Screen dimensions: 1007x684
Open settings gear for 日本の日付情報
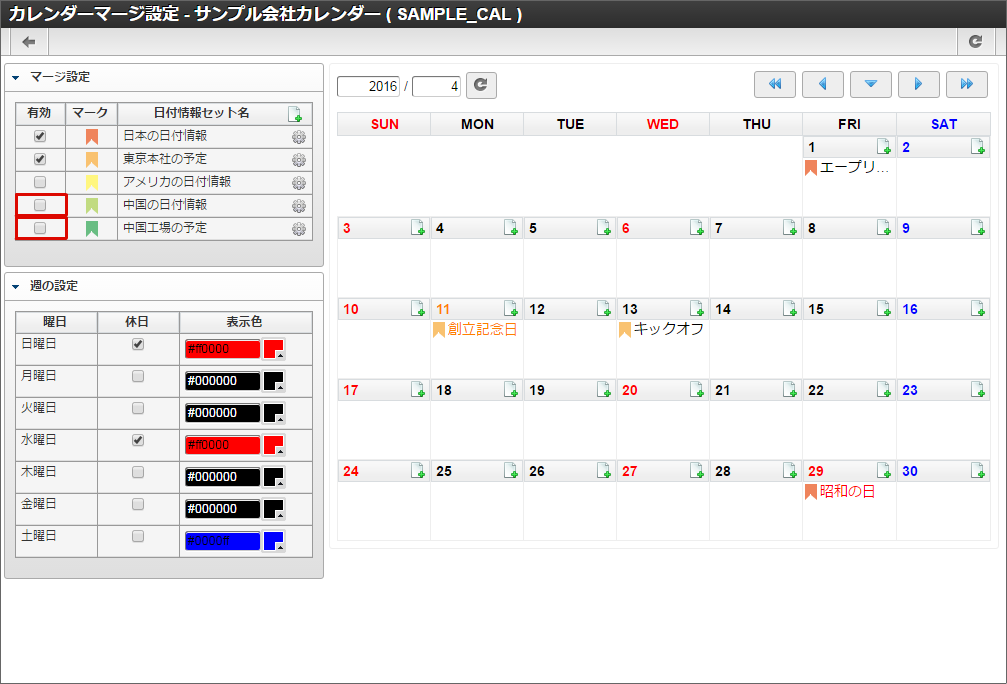[298, 137]
